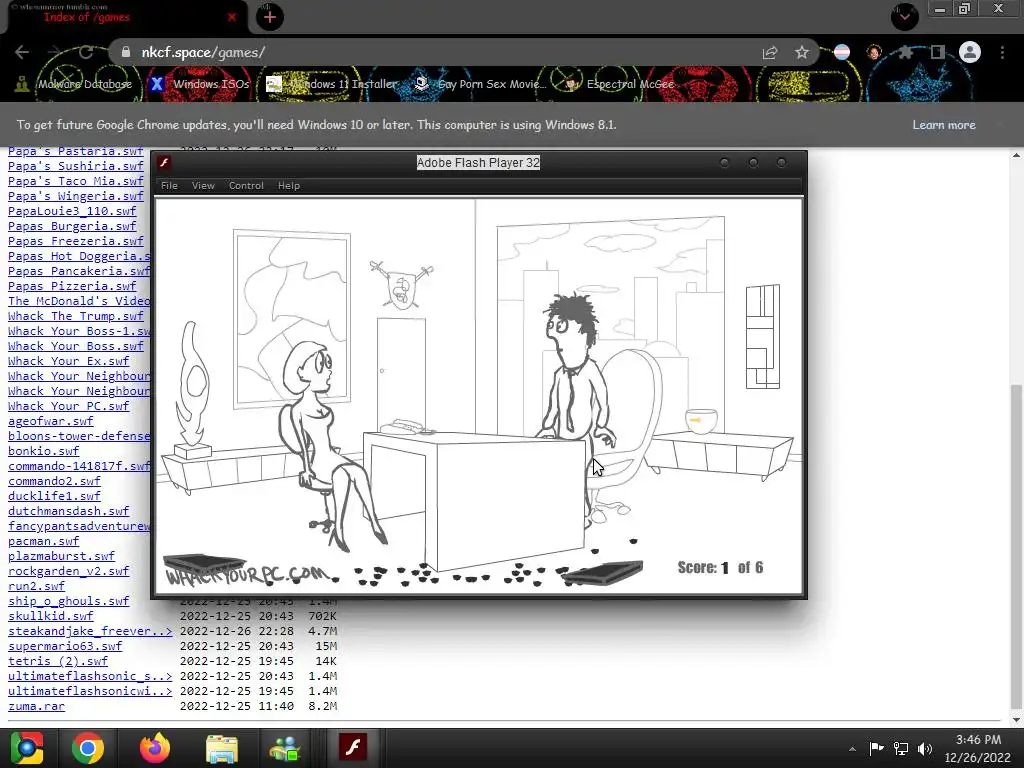Screen dimensions: 1024x768
Task: Open ducklife1.swf link
Action: [x=54, y=496]
